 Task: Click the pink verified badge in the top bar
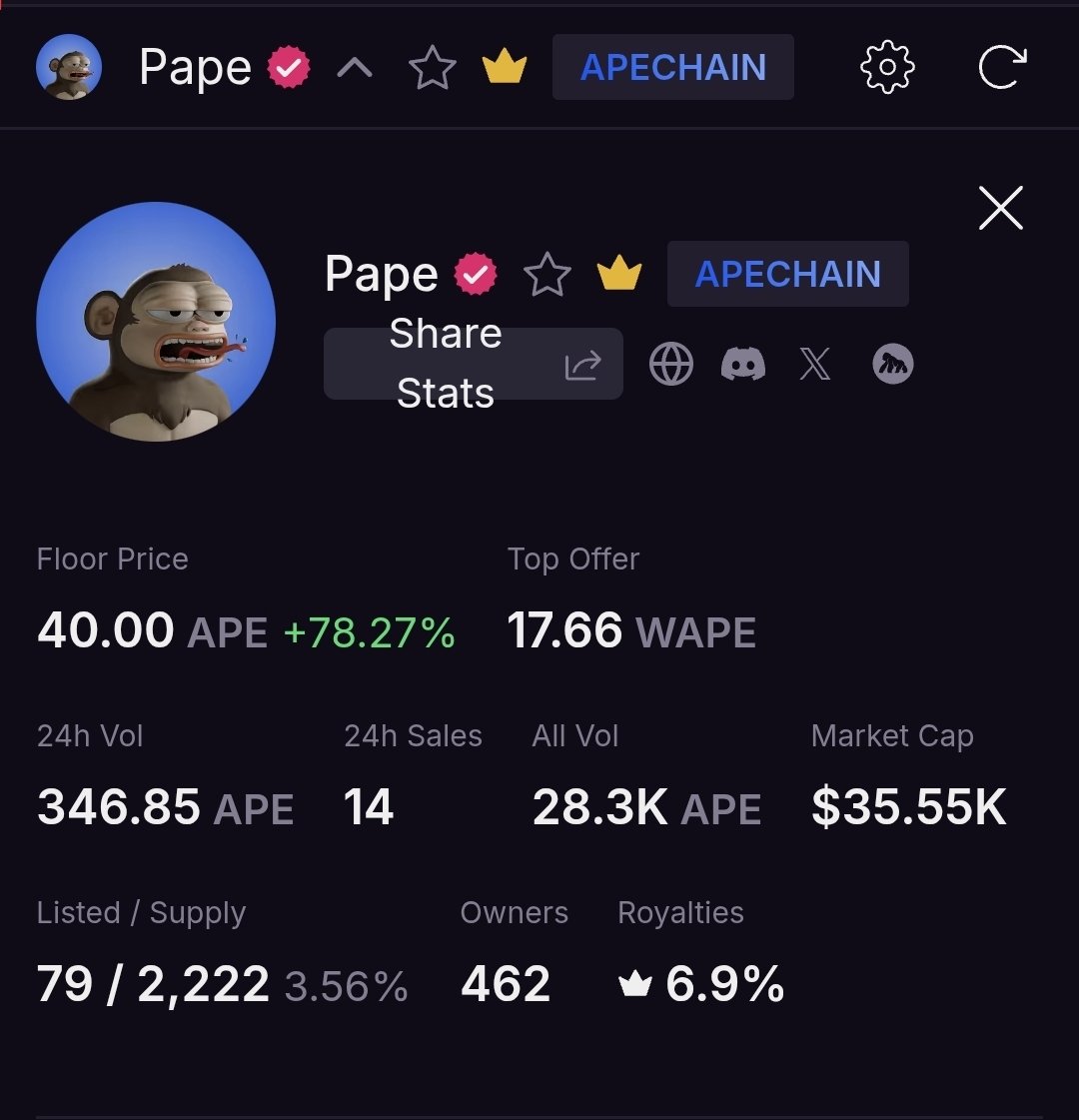tap(289, 67)
